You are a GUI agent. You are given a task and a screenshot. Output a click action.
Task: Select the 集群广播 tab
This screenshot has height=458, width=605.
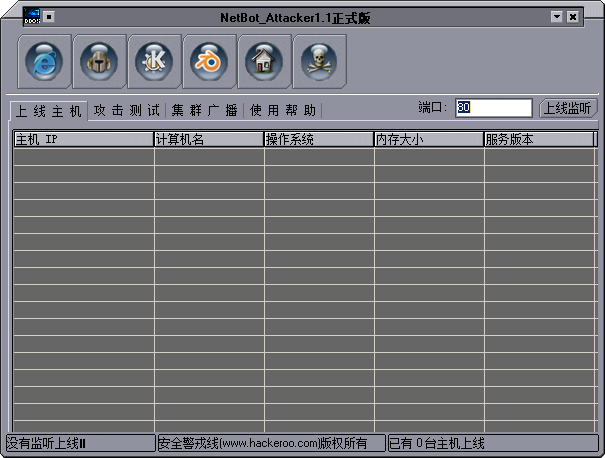204,110
